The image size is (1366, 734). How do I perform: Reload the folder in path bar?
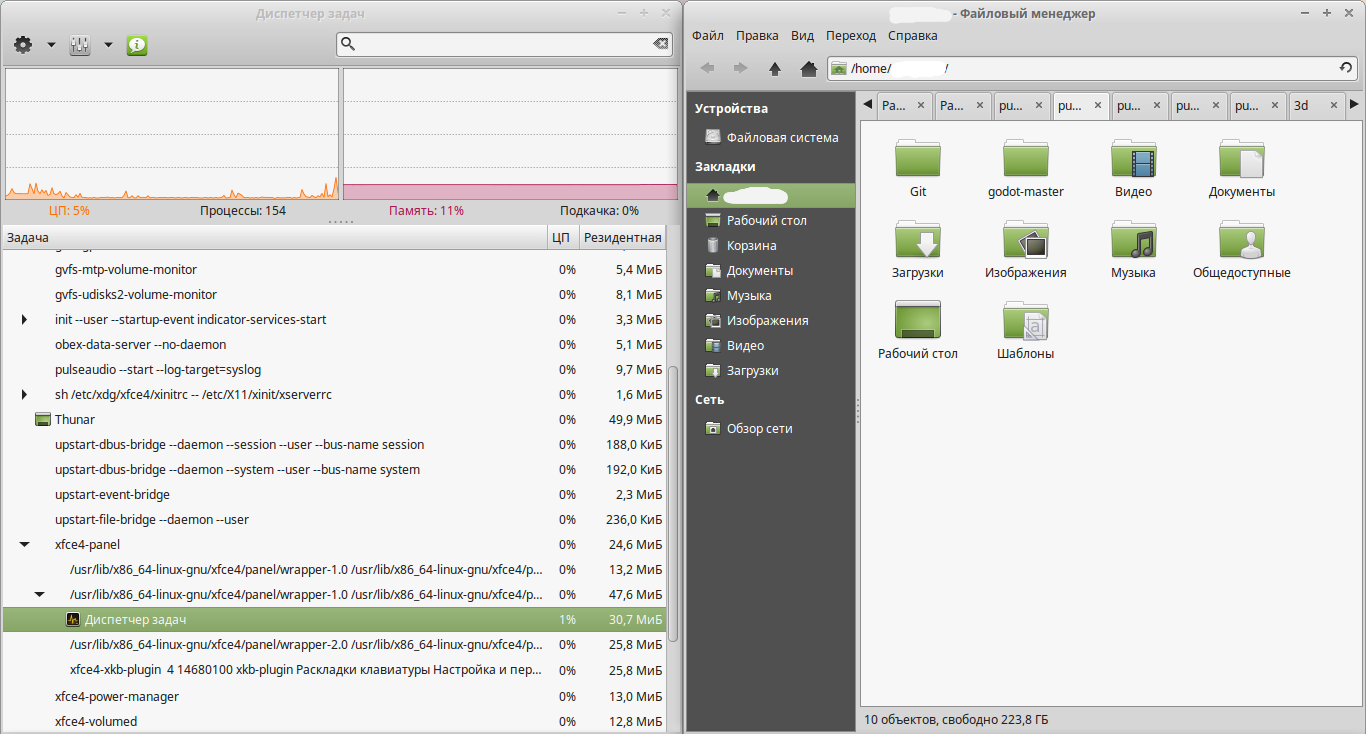[1346, 68]
